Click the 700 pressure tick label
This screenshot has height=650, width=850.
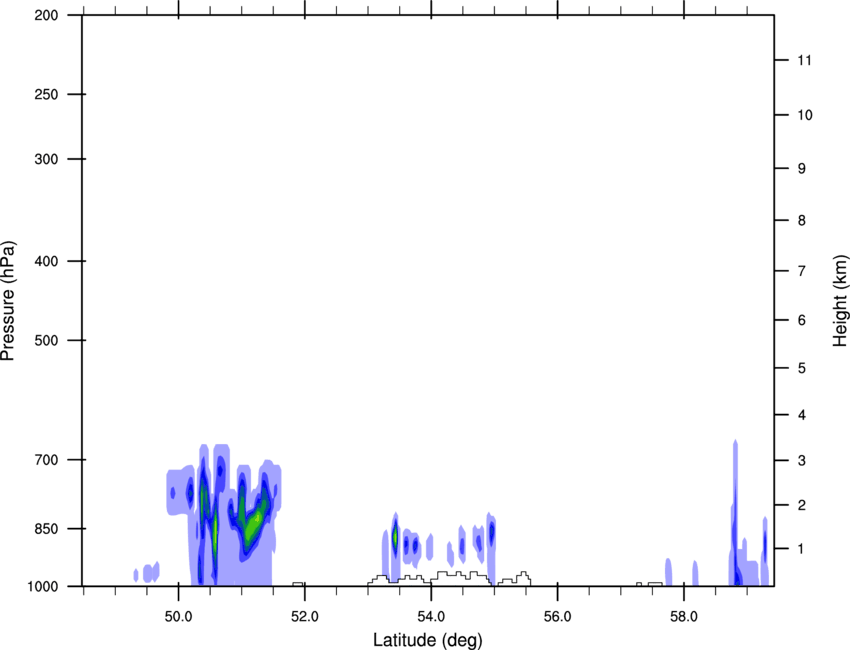pos(46,460)
